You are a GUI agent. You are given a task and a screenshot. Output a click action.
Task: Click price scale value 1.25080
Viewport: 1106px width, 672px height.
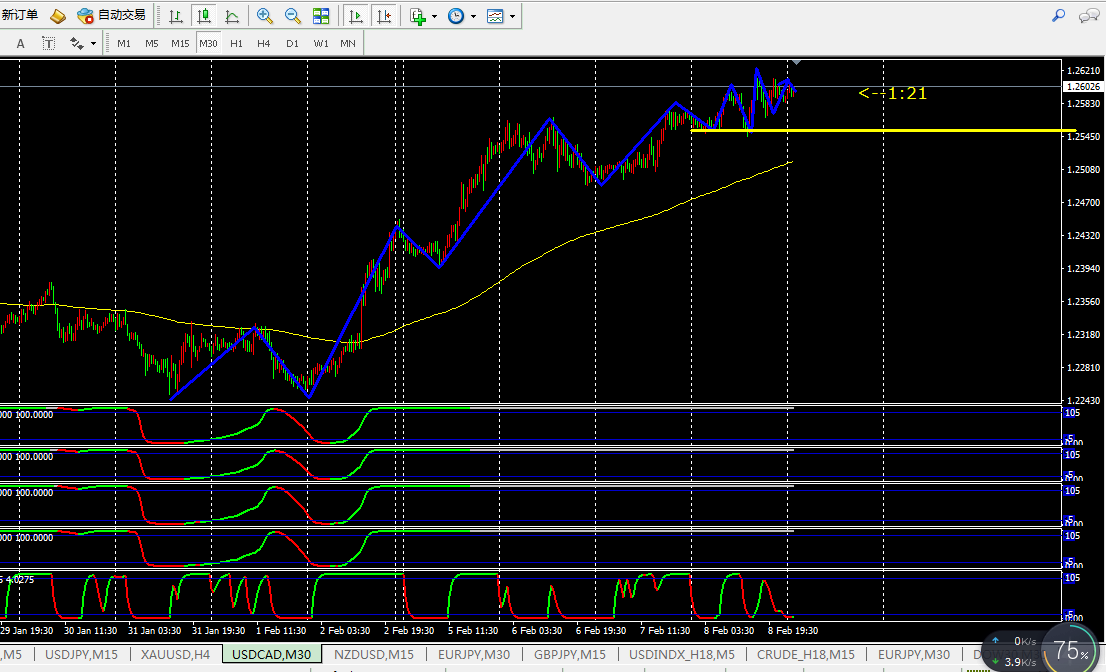tap(1083, 169)
